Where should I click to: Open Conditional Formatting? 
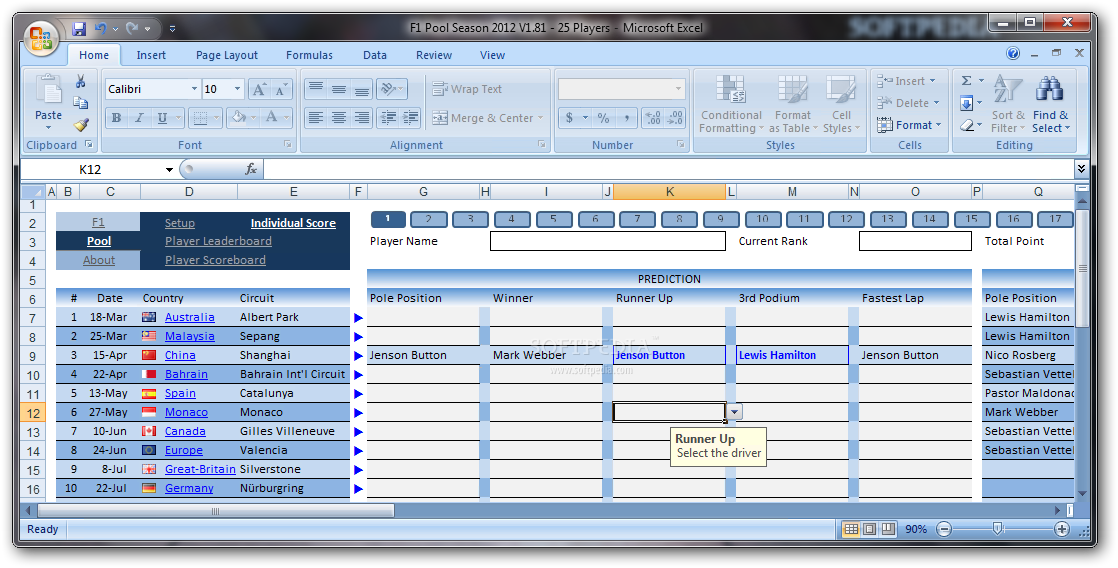[x=730, y=104]
